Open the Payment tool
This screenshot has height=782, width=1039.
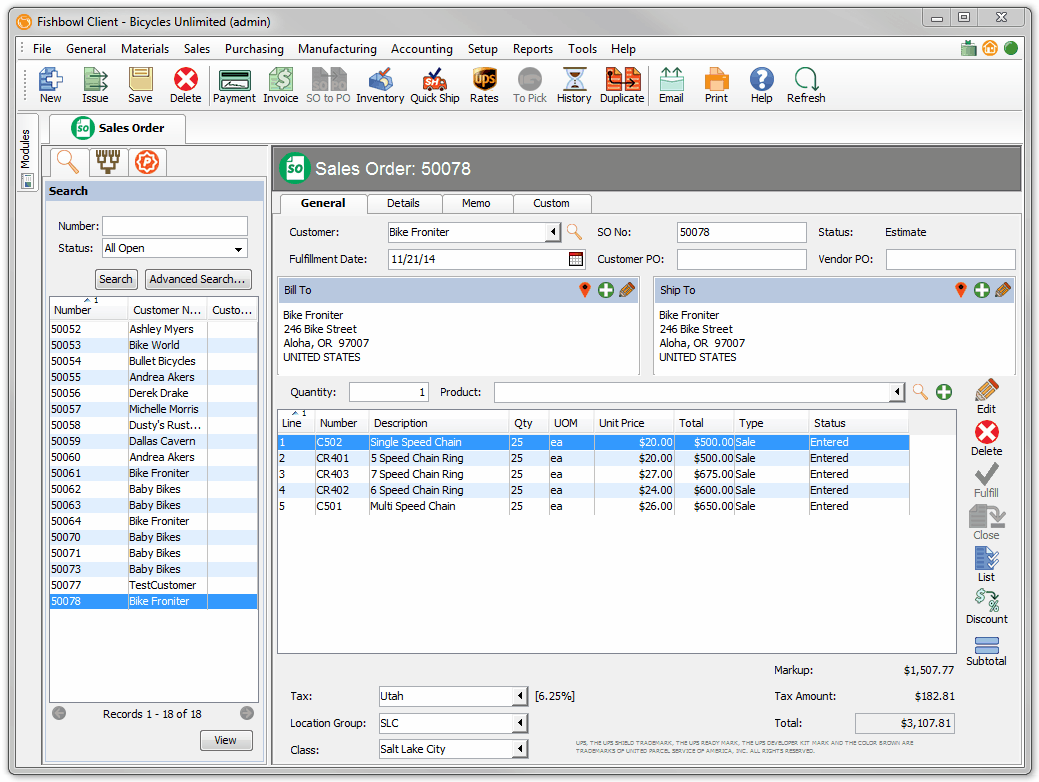234,85
